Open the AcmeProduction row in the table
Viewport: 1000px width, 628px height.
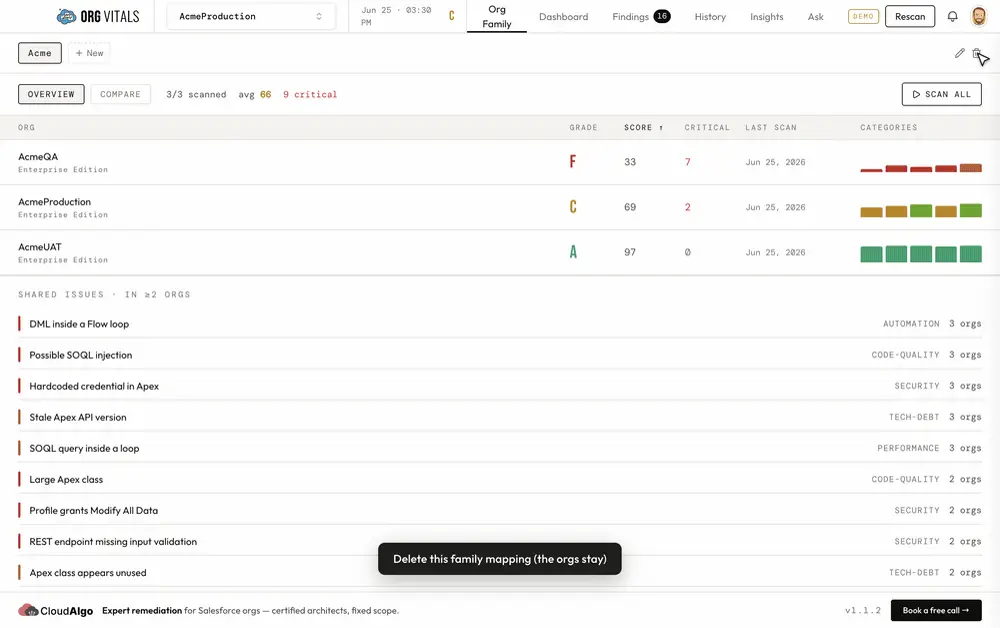(500, 207)
